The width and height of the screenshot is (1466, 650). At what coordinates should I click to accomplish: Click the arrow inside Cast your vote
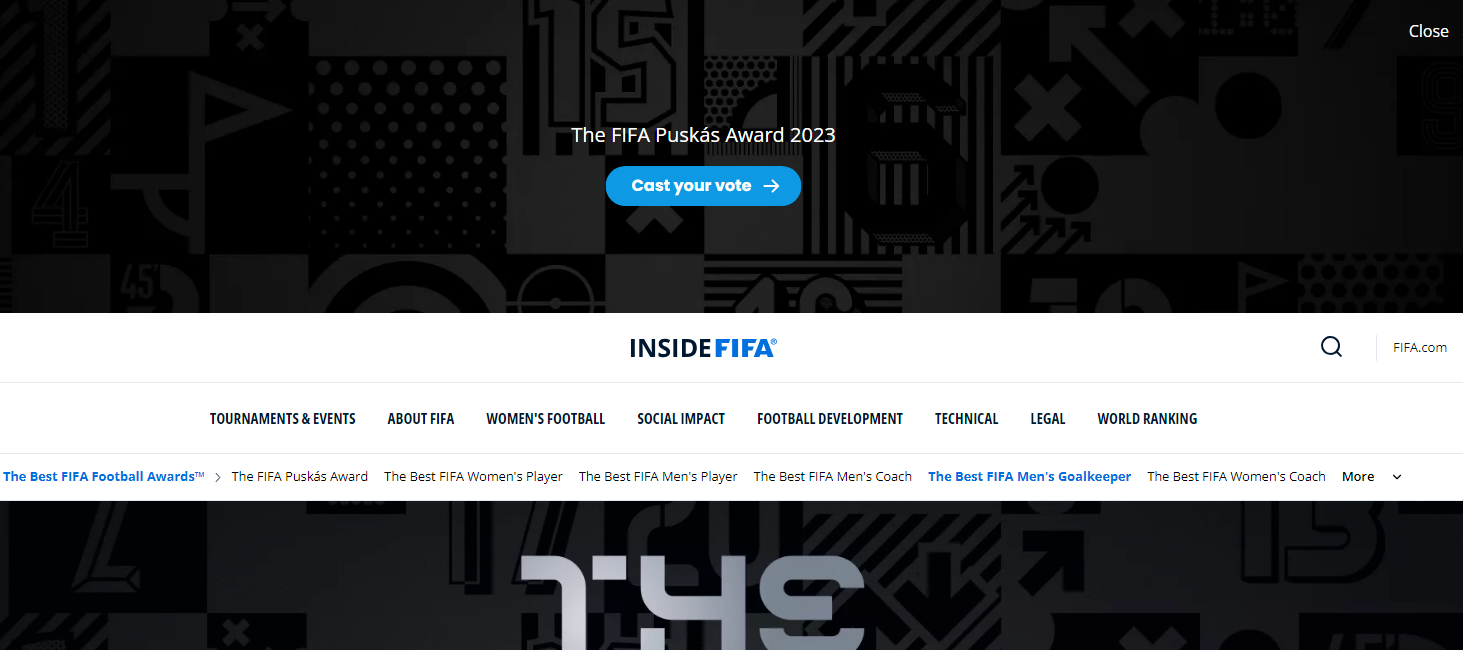pos(771,186)
